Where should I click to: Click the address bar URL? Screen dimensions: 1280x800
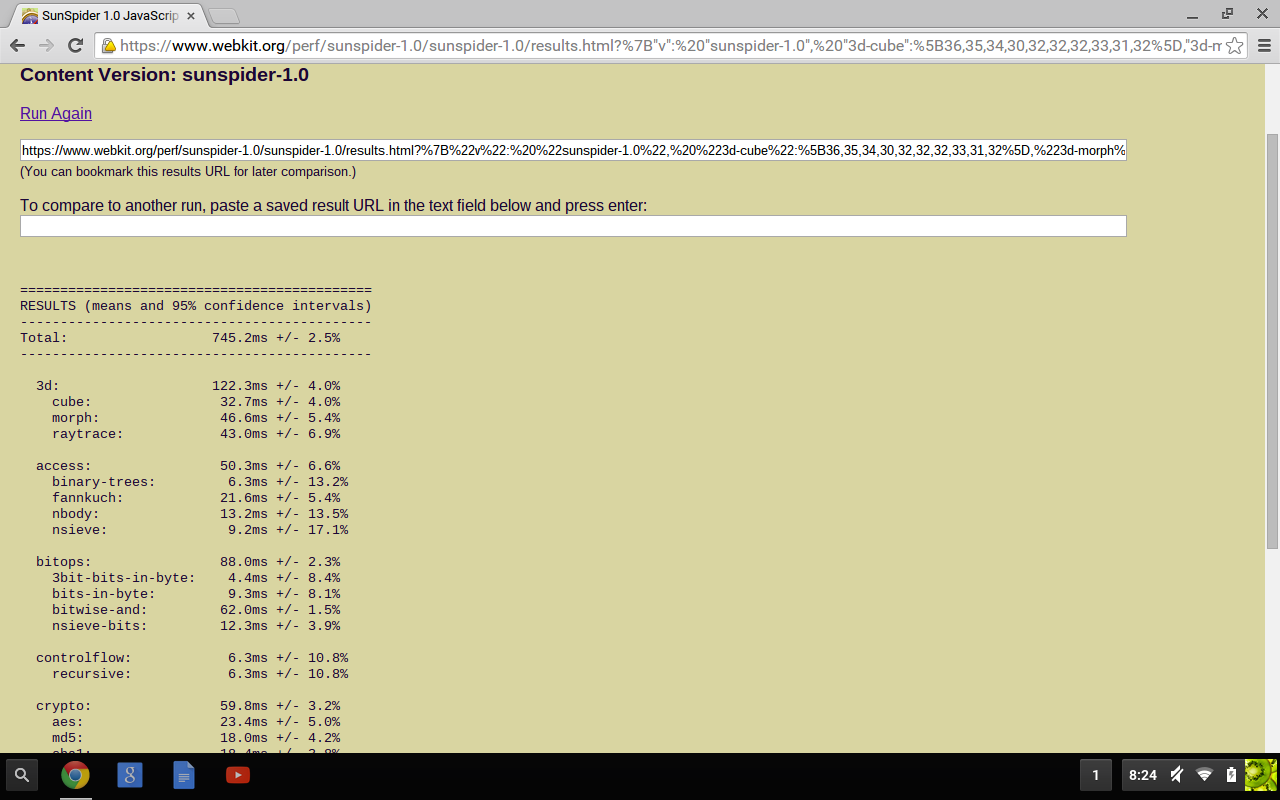tap(670, 45)
